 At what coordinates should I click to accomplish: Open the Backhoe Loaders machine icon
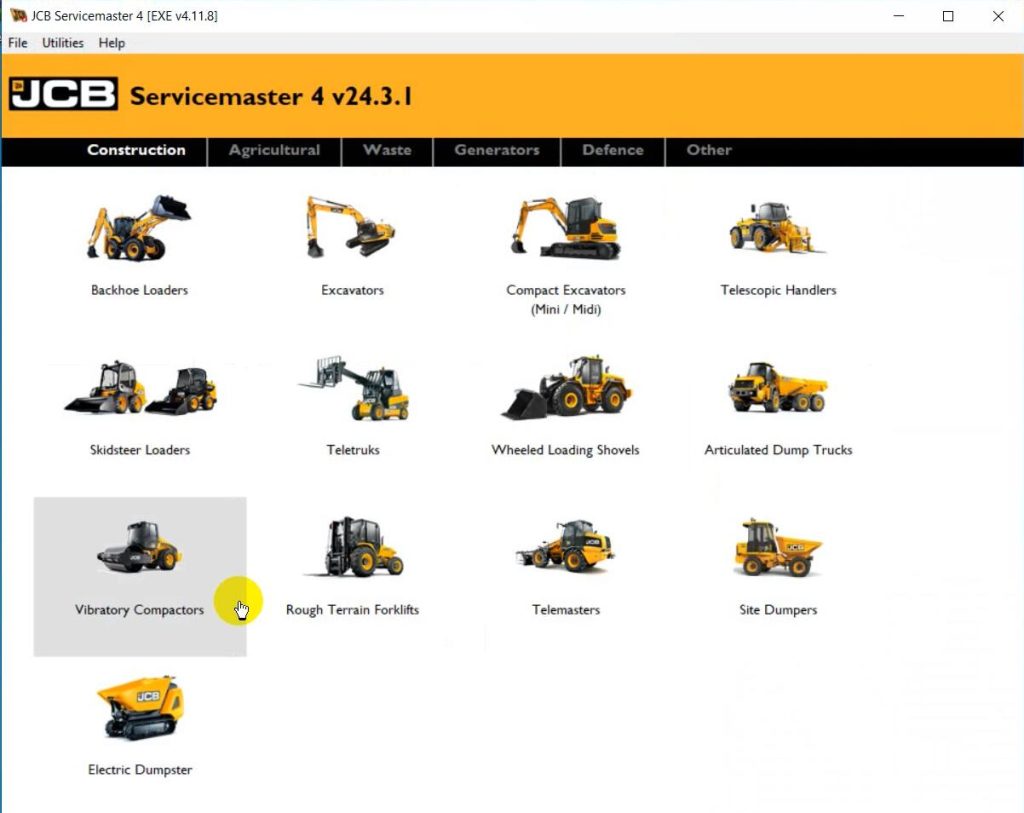click(x=139, y=229)
